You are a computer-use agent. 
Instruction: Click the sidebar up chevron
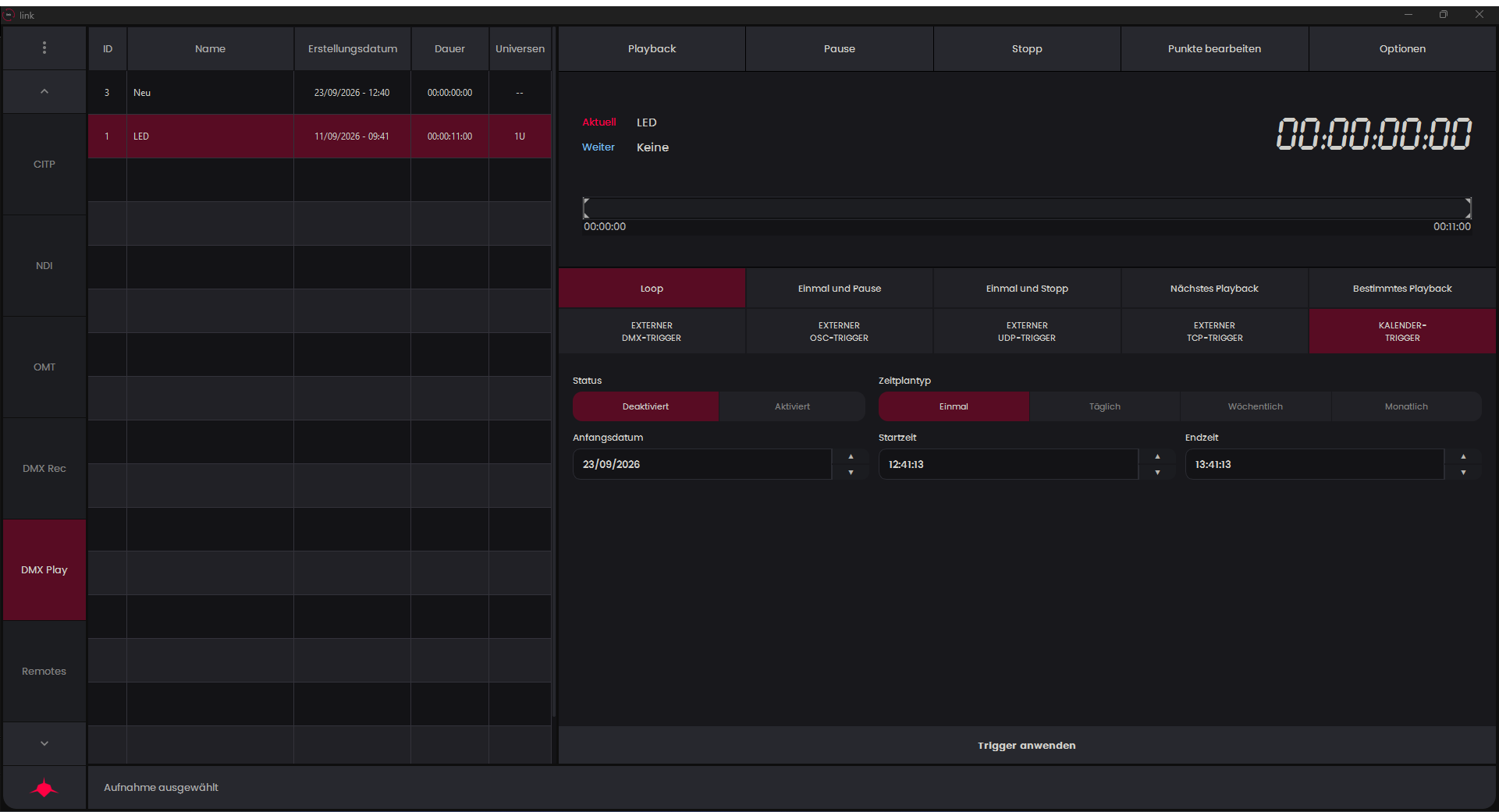[x=44, y=92]
